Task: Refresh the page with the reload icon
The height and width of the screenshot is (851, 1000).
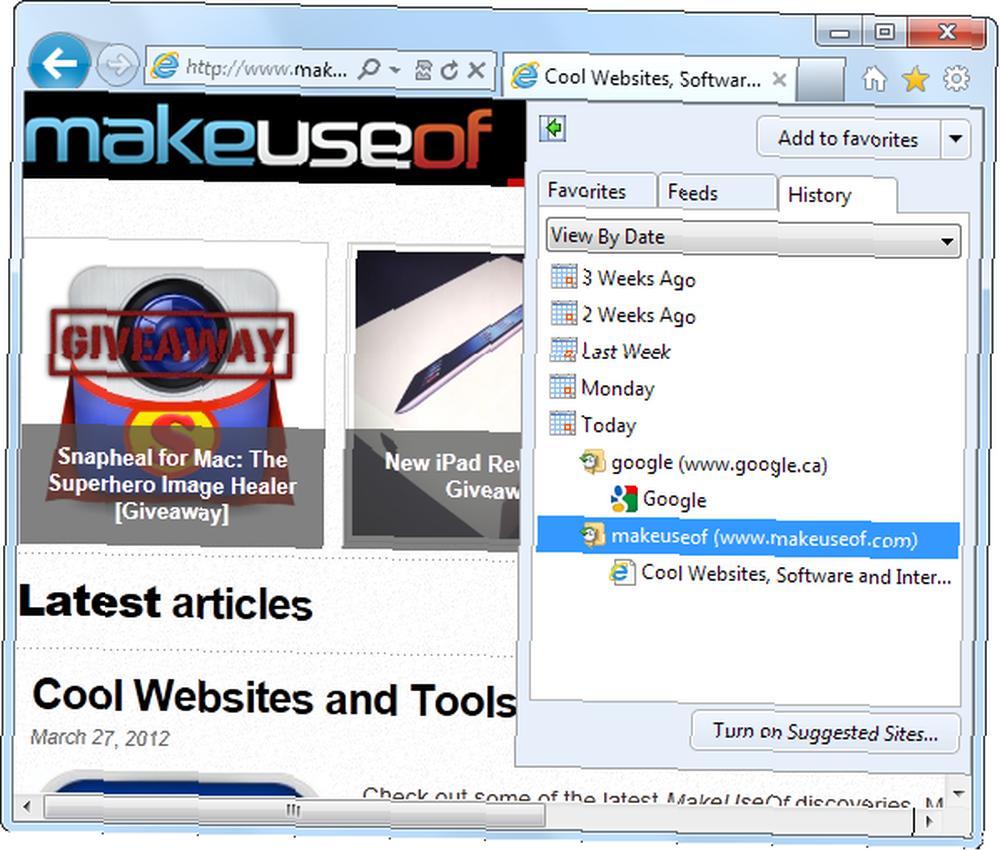Action: (449, 70)
